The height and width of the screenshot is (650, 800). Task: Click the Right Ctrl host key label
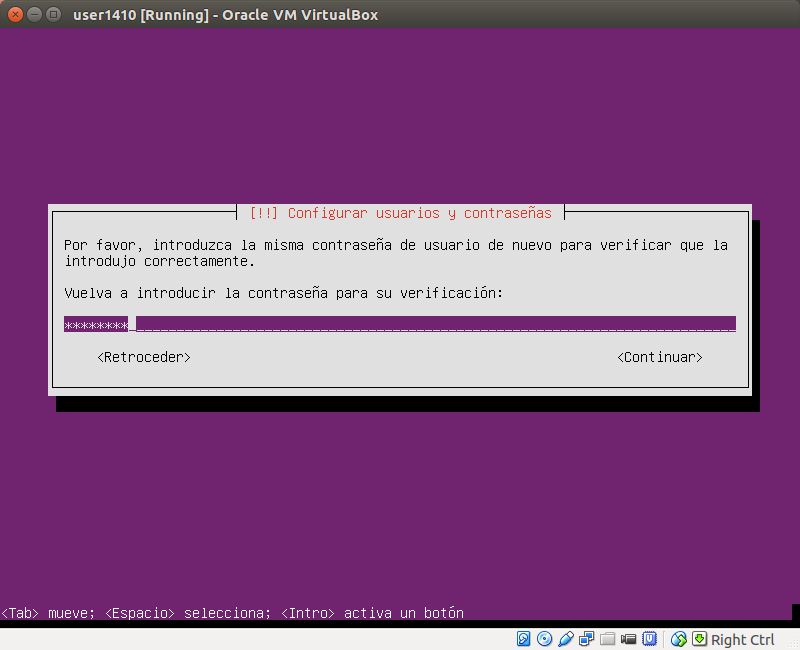tap(743, 639)
